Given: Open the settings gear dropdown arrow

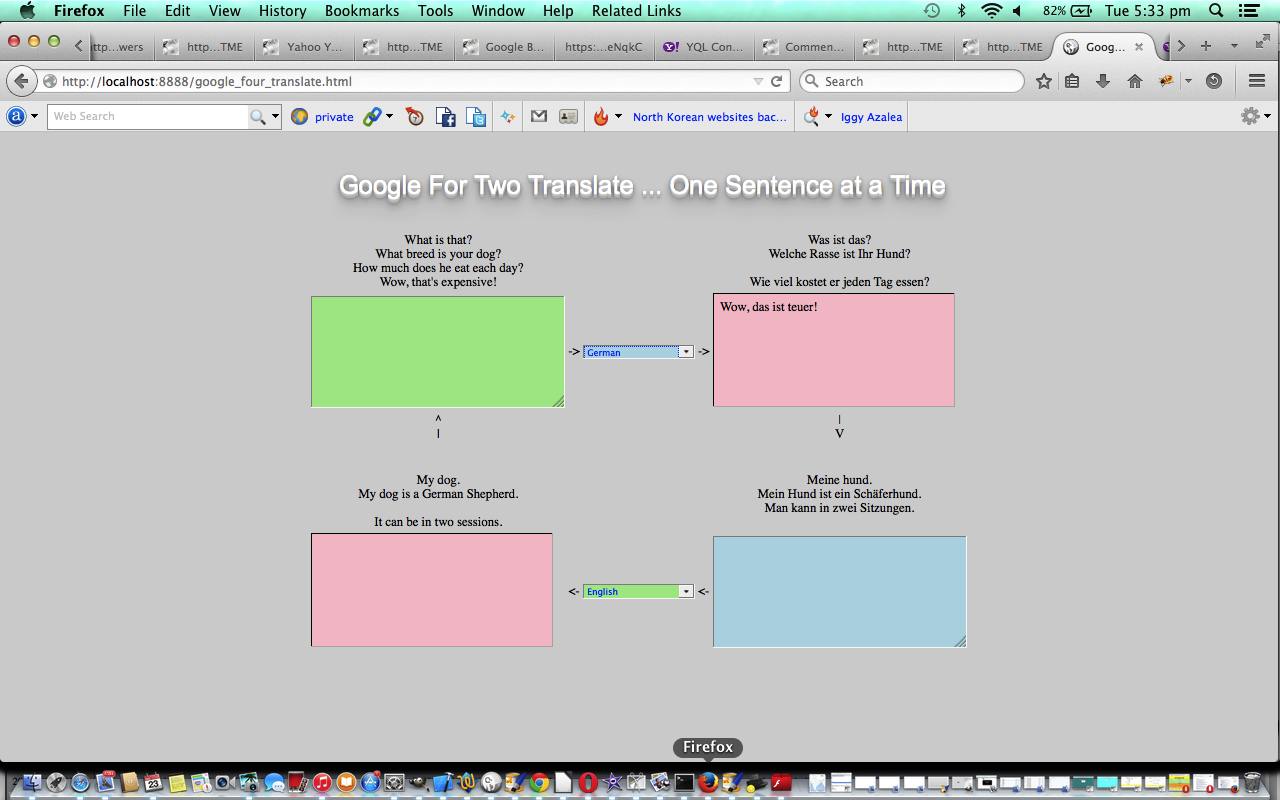Looking at the screenshot, I should [x=1267, y=116].
